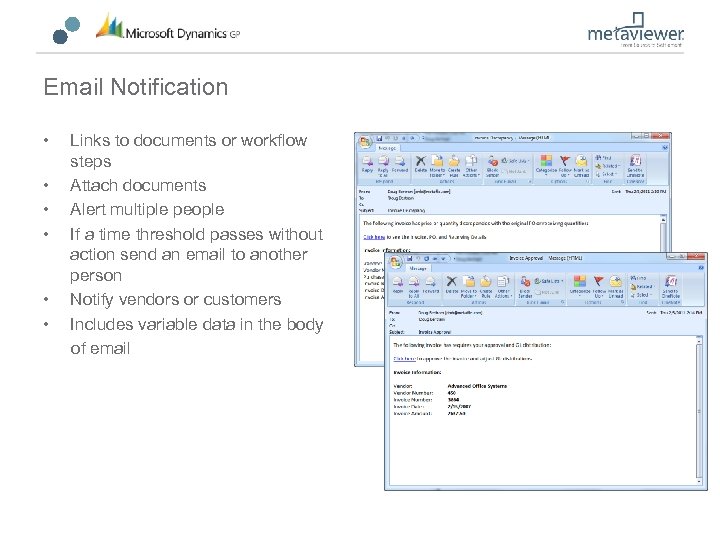Open Safe Lists dropdown in Invoice Approval window
The width and height of the screenshot is (720, 540).
click(549, 281)
